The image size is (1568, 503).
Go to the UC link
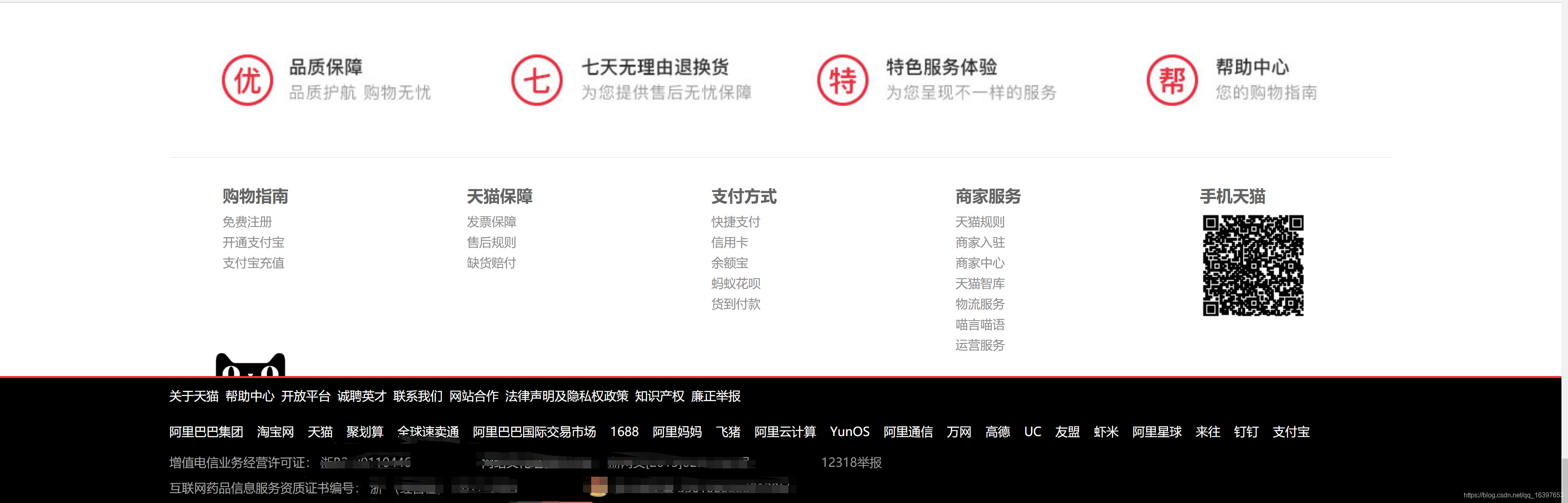click(1032, 432)
